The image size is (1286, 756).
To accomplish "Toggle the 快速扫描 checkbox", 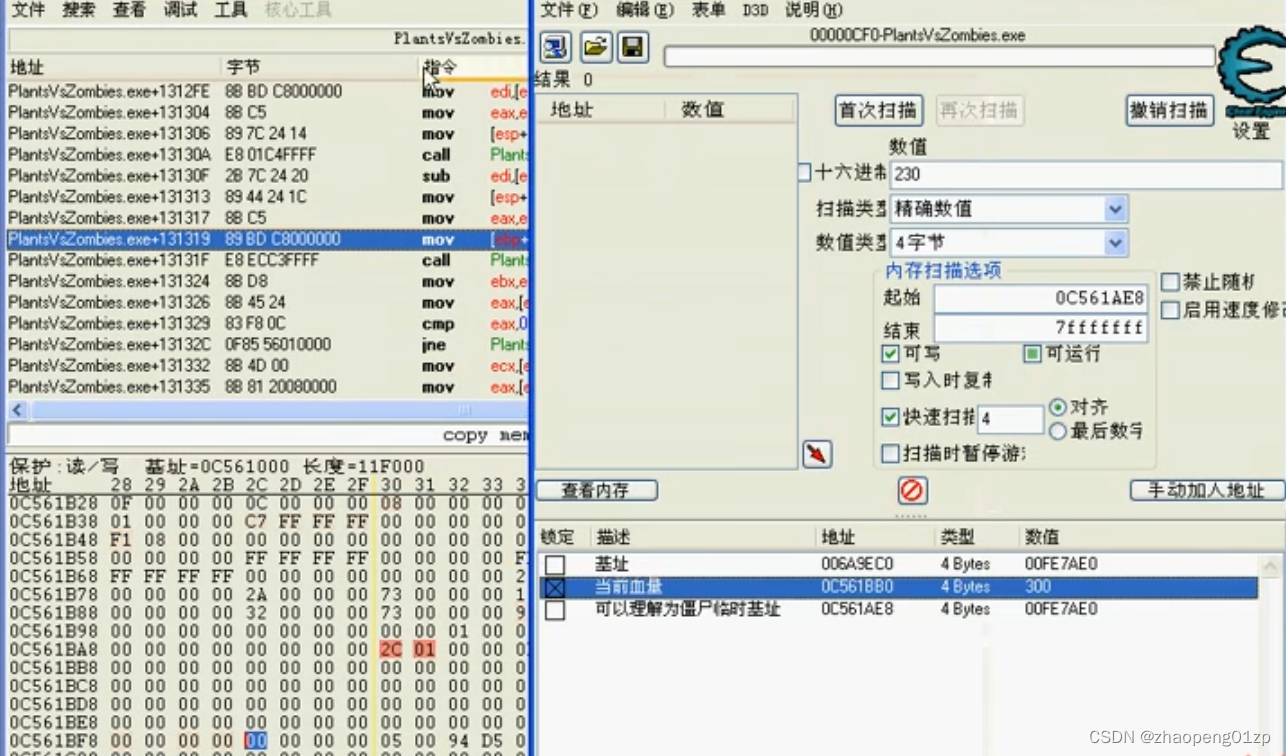I will coord(890,417).
